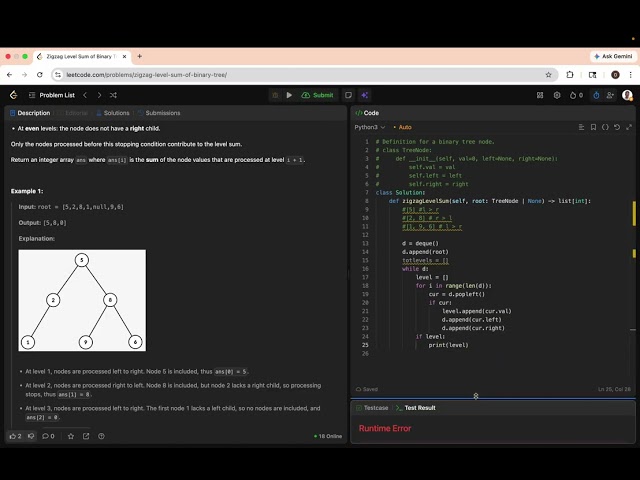Click the LeetCode logo icon
640x480 pixels.
coord(13,95)
